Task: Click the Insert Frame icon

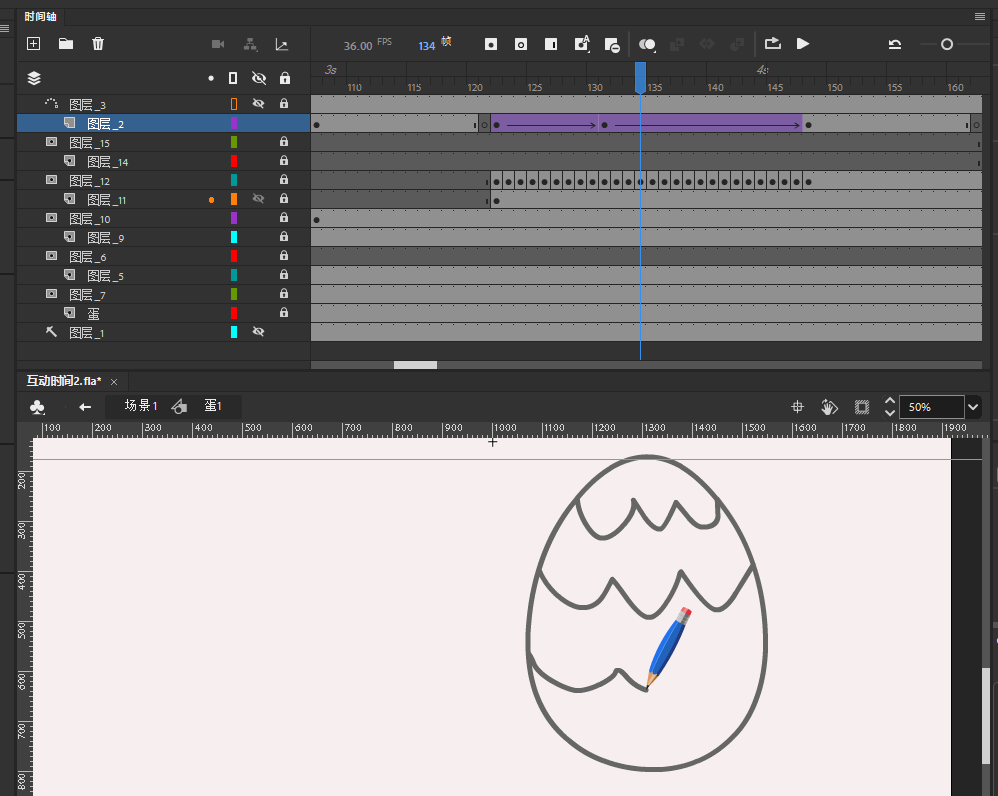Action: (551, 44)
